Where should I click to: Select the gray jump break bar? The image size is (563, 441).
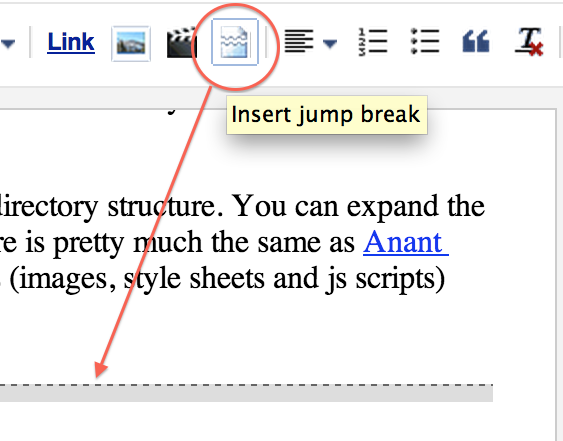pyautogui.click(x=246, y=394)
